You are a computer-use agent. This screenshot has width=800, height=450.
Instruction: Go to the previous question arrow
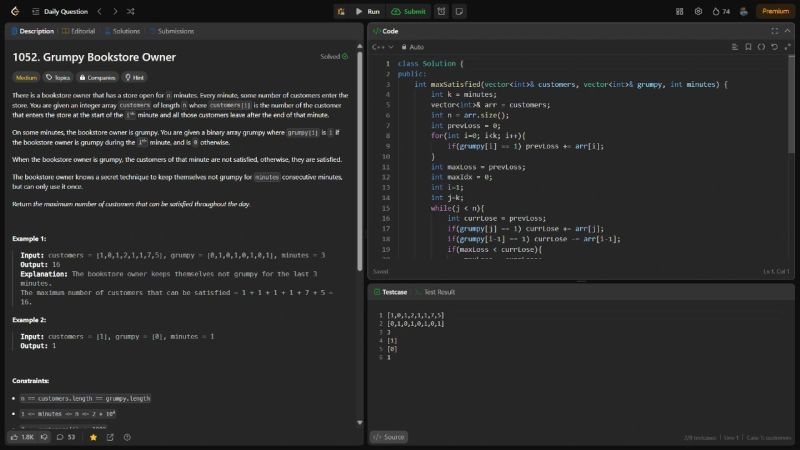pyautogui.click(x=100, y=11)
